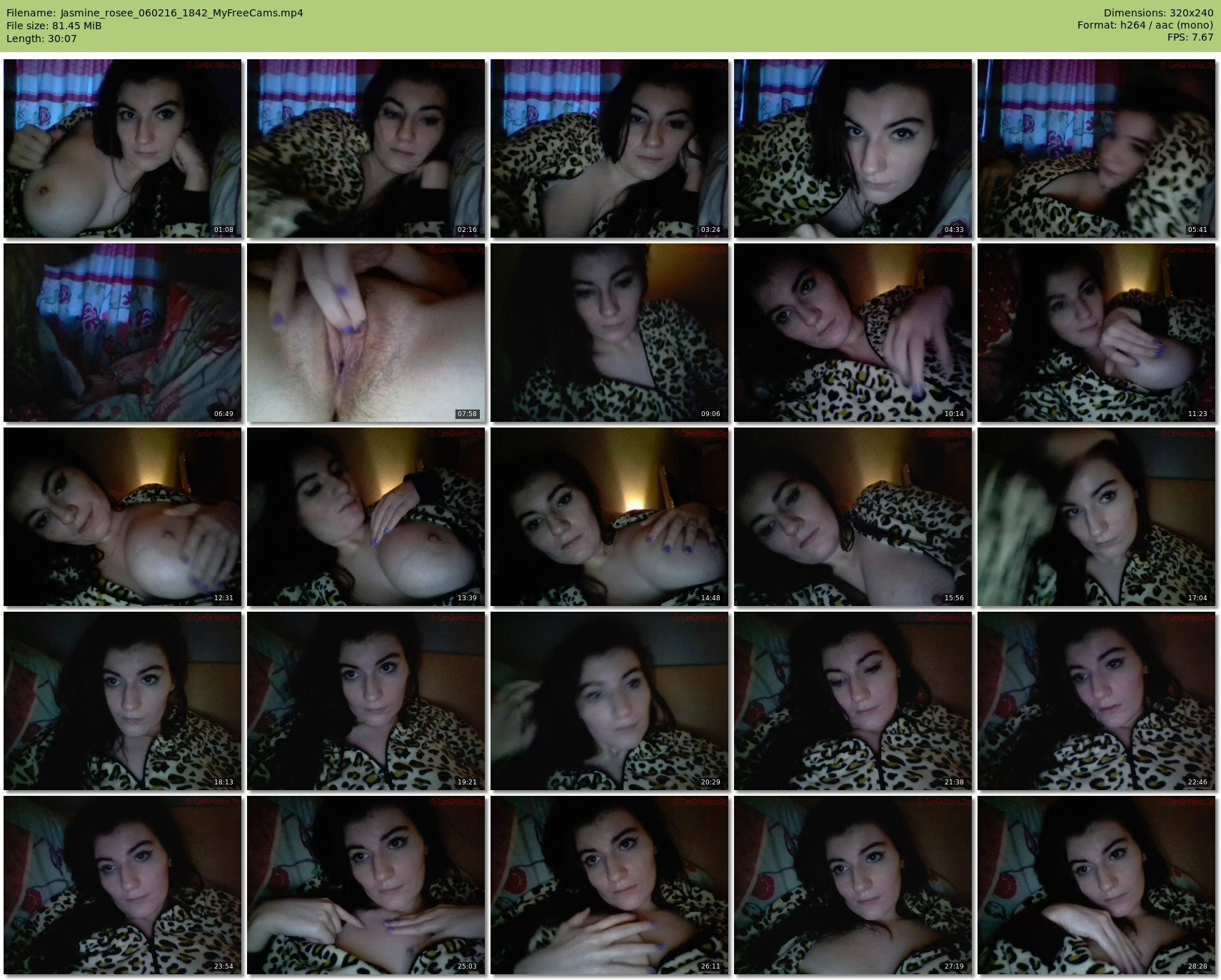Image resolution: width=1221 pixels, height=980 pixels.
Task: Select the thumbnail marked 02:16
Action: coord(366,148)
